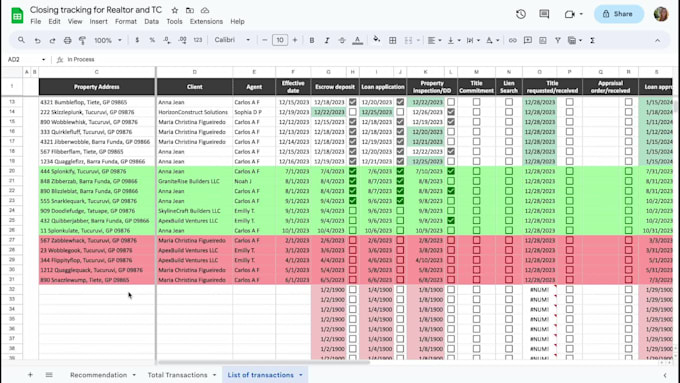
Task: Insert a link
Action: tap(513, 40)
